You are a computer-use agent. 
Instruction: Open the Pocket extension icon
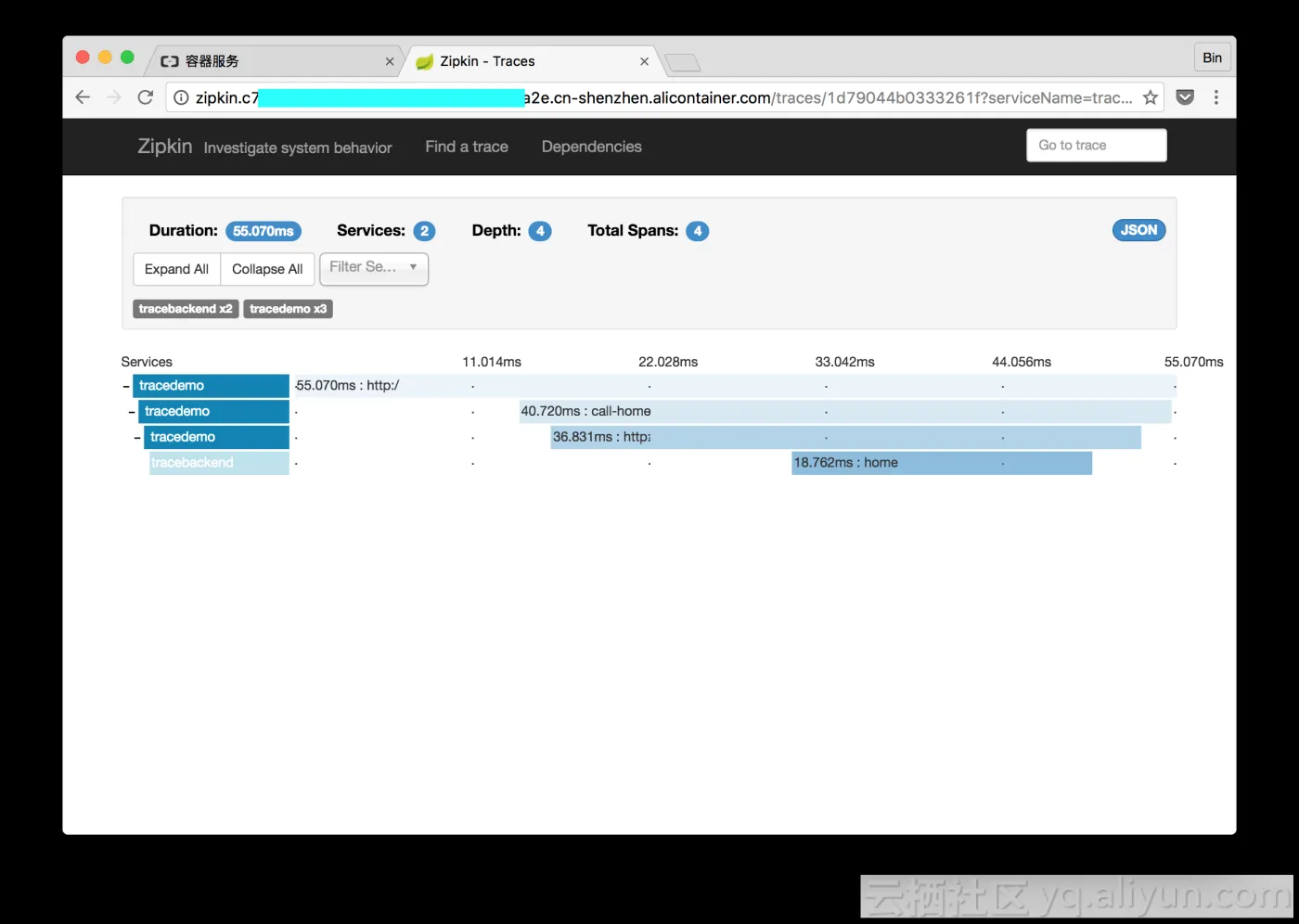point(1185,97)
